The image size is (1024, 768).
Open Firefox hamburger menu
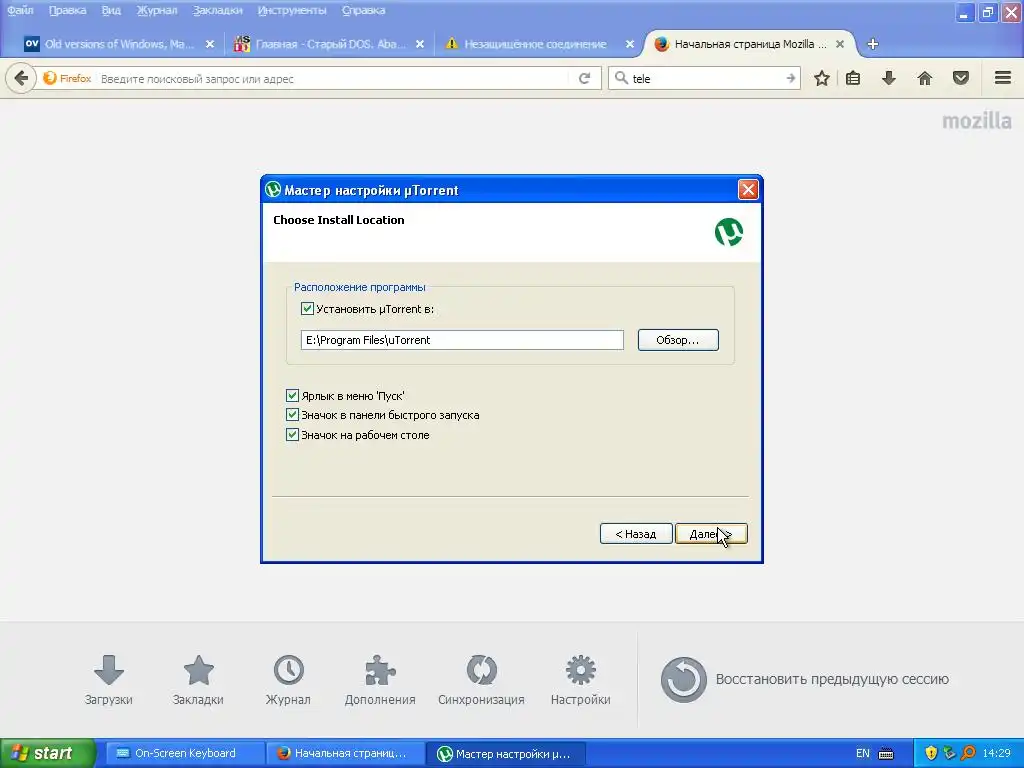pyautogui.click(x=1003, y=78)
